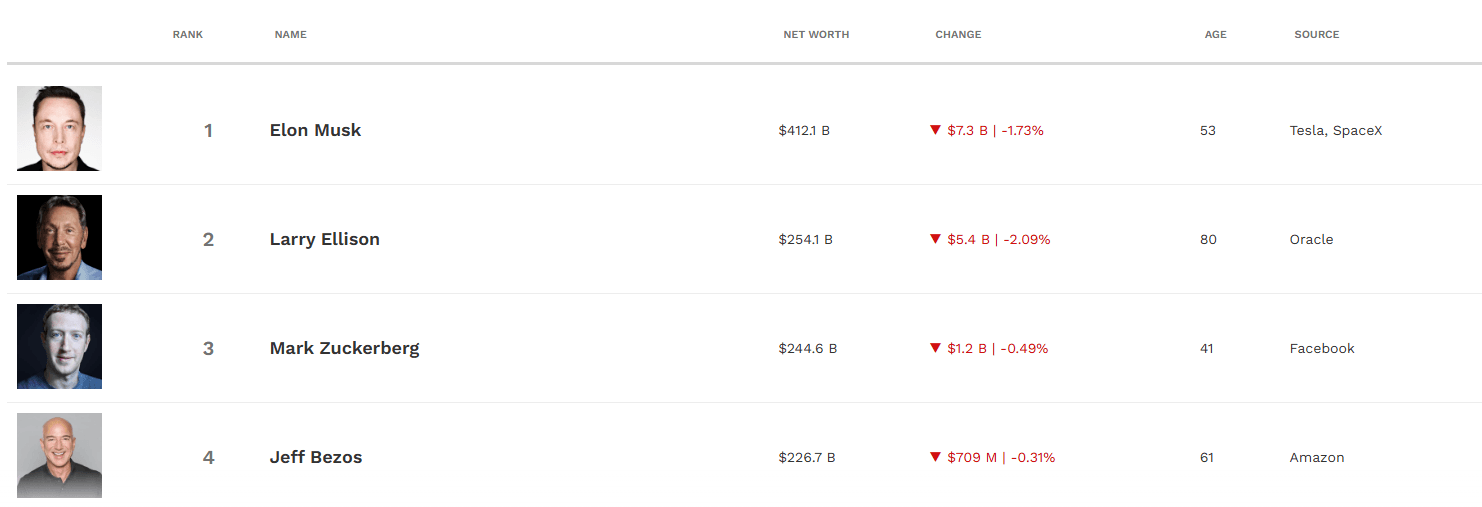The height and width of the screenshot is (507, 1482).
Task: Click Elon Musk's profile photo
Action: coord(59,128)
